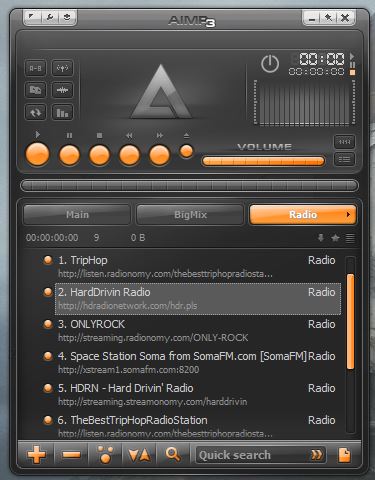The image size is (375, 480).
Task: Remove entries with the orange minus icon
Action: (71, 455)
